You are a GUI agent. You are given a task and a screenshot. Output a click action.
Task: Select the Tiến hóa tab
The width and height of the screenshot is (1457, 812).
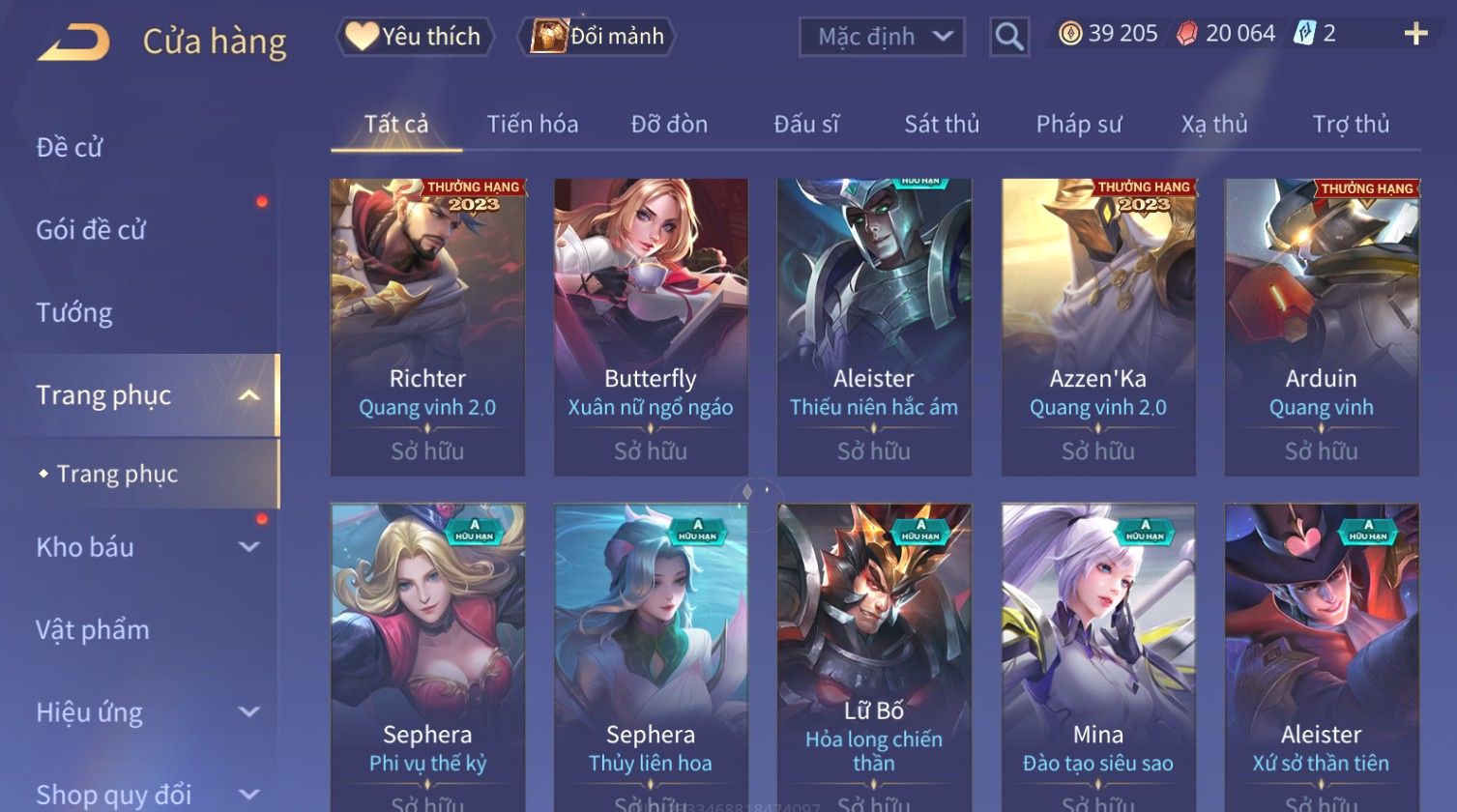pos(533,124)
